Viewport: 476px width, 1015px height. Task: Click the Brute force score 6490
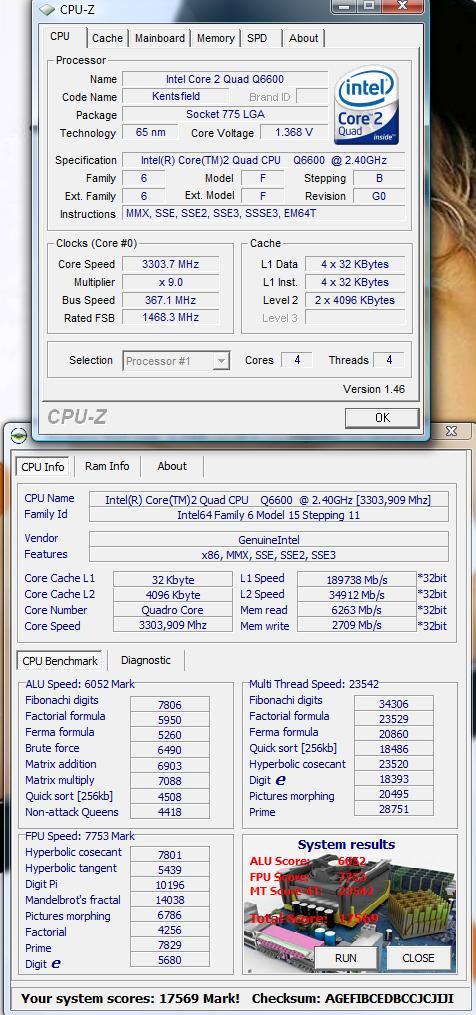170,750
